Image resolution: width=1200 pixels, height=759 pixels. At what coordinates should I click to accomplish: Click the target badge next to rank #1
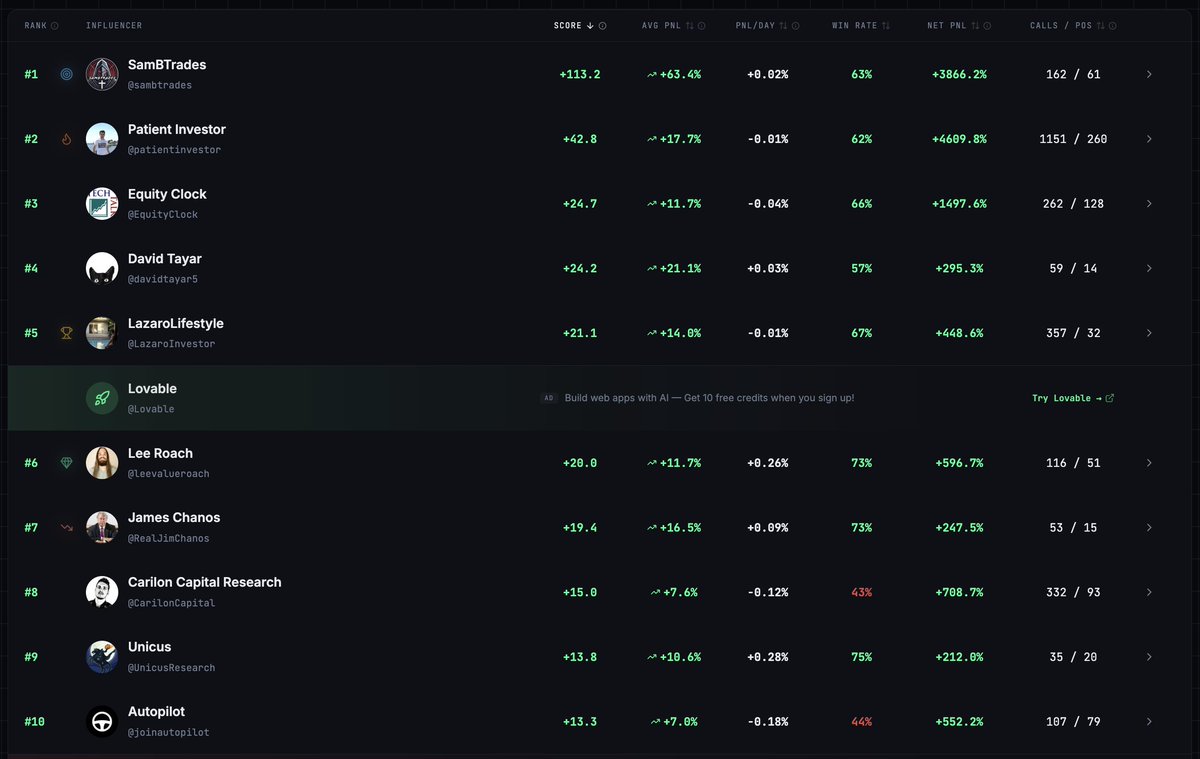tap(66, 74)
